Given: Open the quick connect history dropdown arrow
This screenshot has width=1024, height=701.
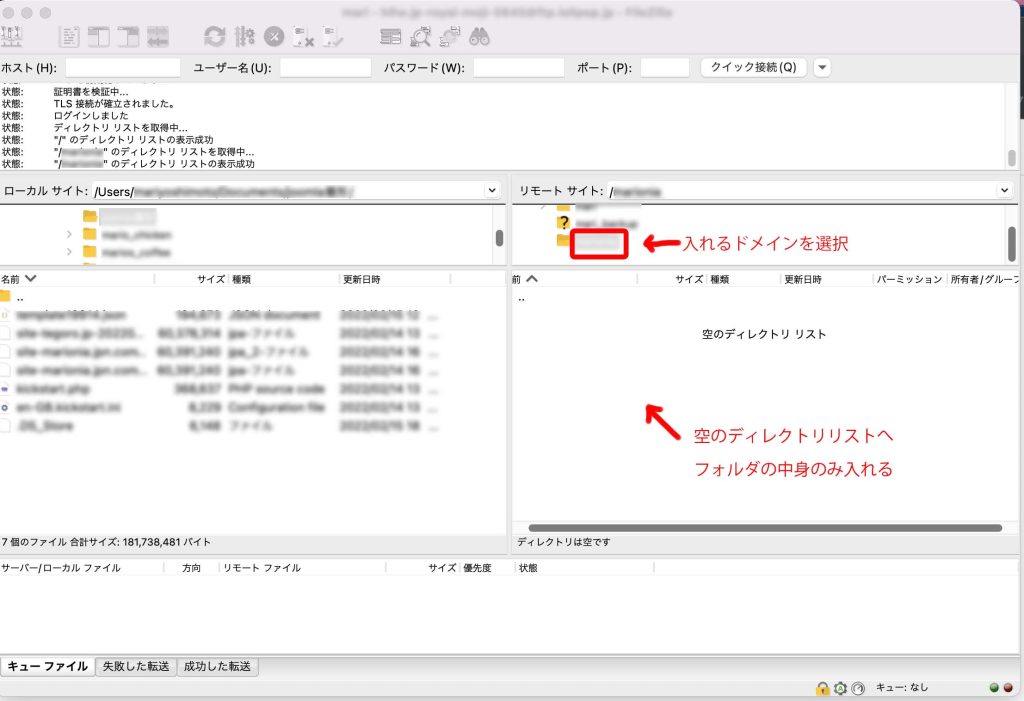Looking at the screenshot, I should (822, 68).
